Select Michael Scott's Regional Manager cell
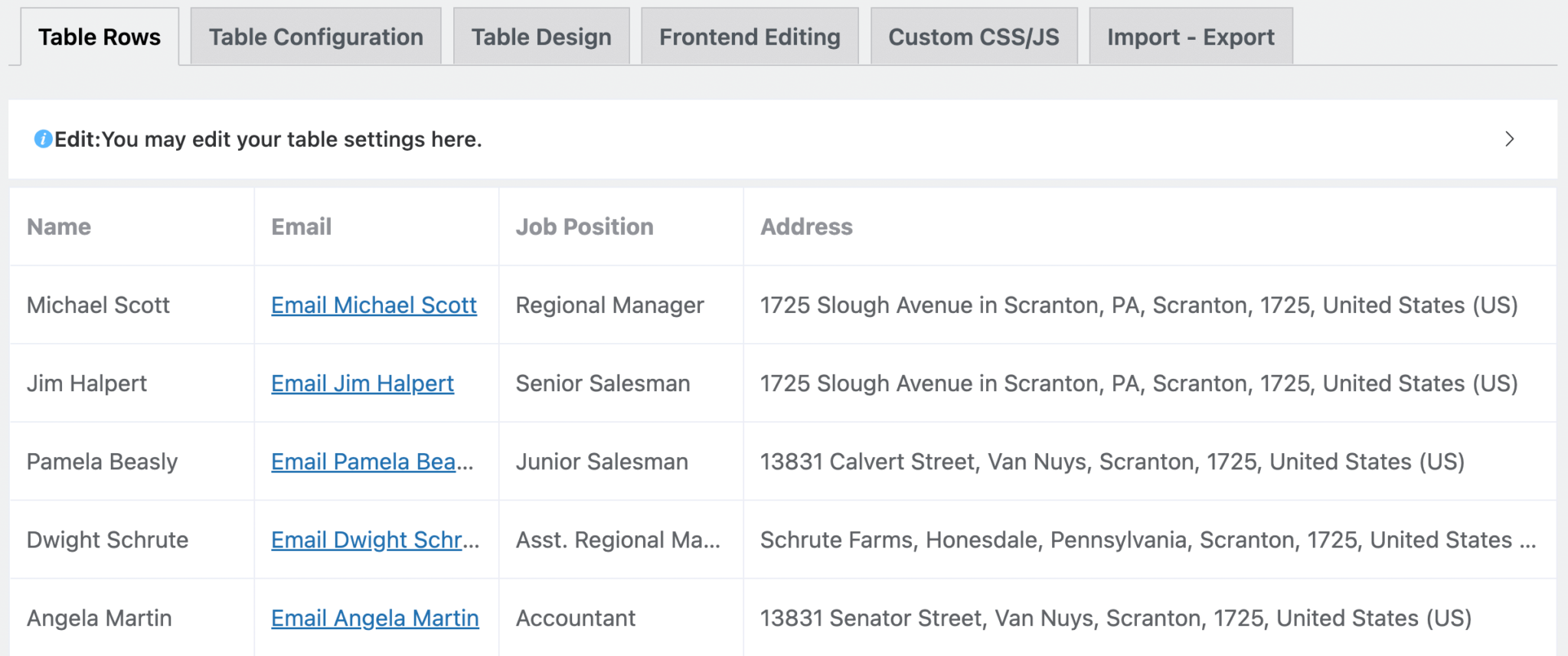Viewport: 1568px width, 656px height. pos(610,305)
